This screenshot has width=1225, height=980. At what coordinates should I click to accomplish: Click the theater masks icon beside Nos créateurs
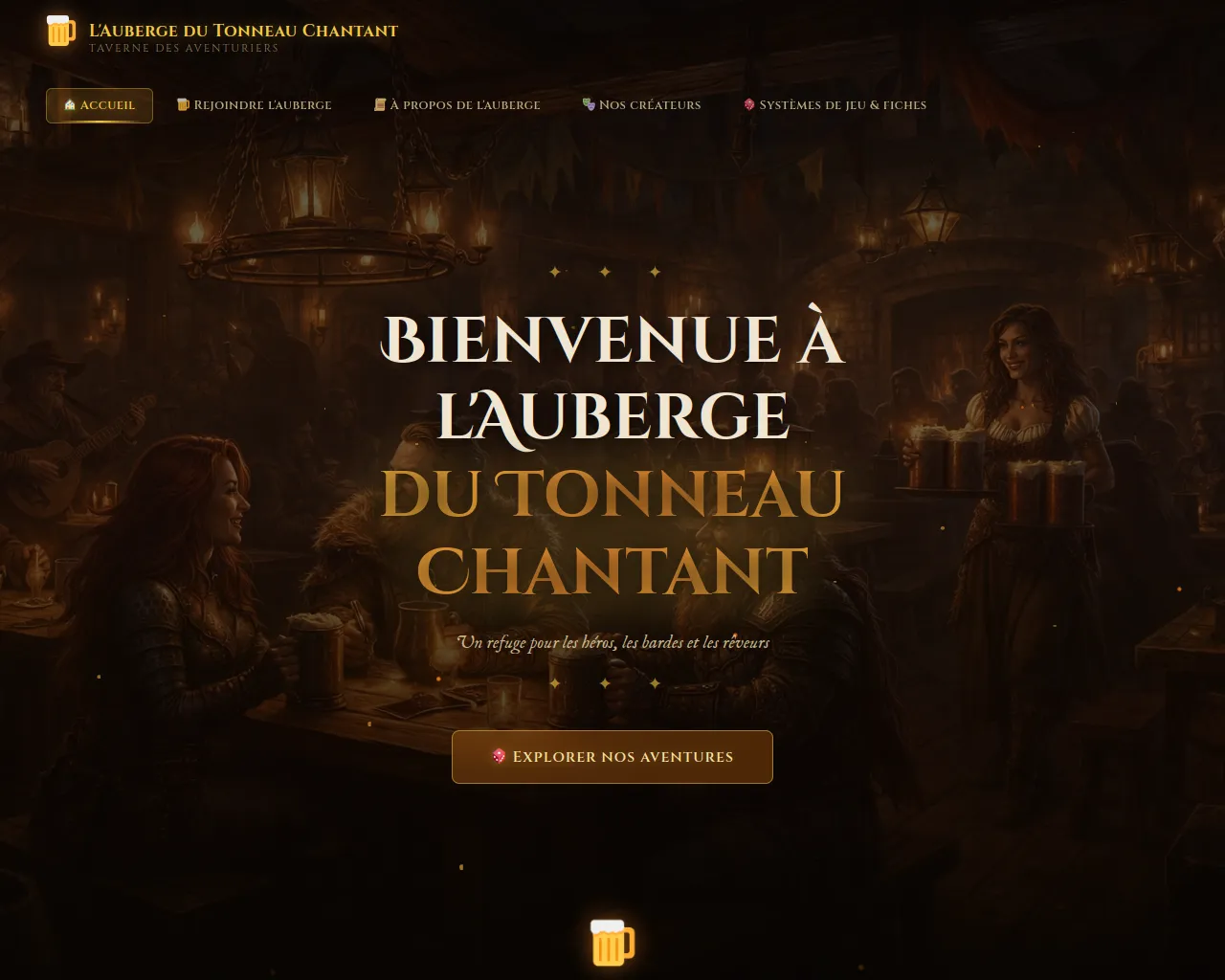pyautogui.click(x=589, y=104)
